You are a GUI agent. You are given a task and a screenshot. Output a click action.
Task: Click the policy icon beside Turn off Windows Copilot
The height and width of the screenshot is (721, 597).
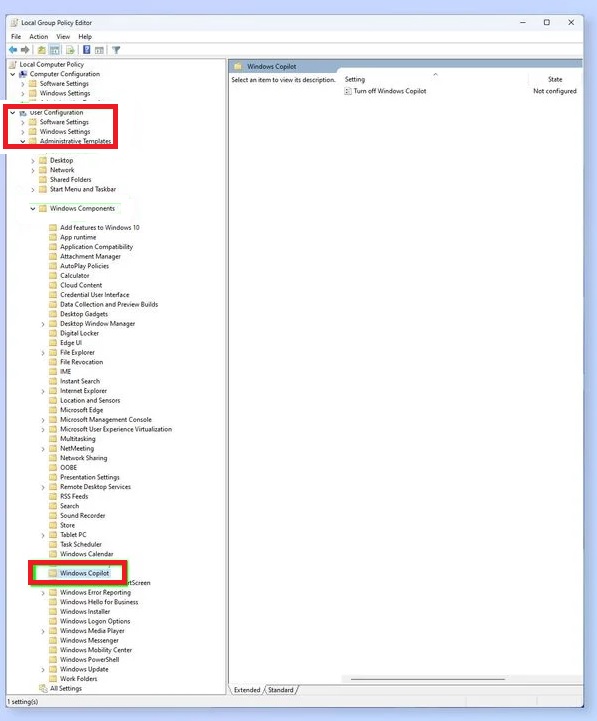click(348, 91)
